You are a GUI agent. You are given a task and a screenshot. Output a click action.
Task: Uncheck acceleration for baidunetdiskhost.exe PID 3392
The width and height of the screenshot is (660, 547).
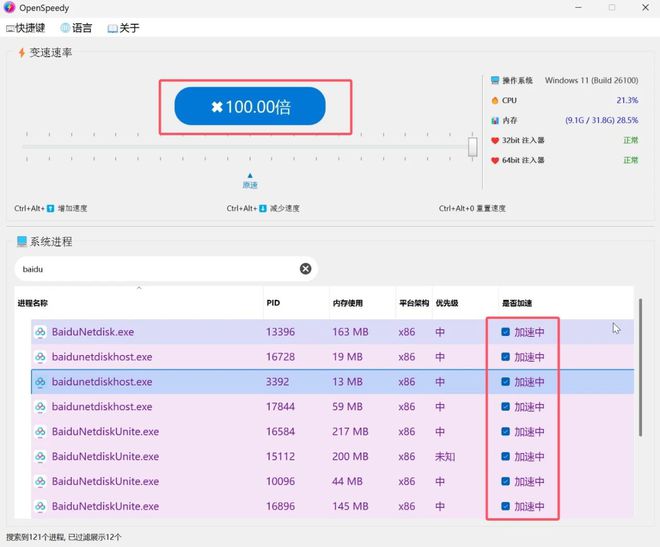click(x=506, y=382)
